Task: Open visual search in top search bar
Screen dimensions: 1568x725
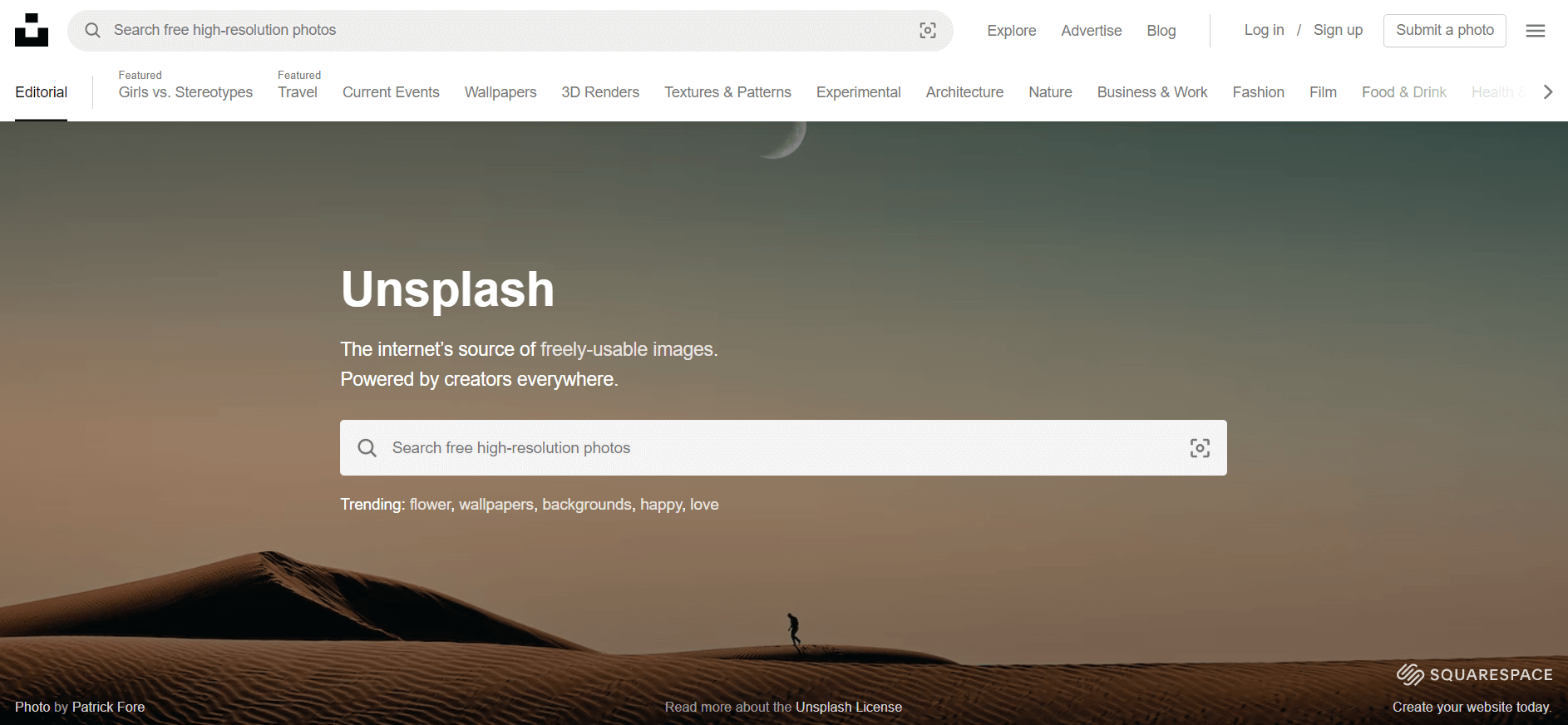Action: [928, 31]
